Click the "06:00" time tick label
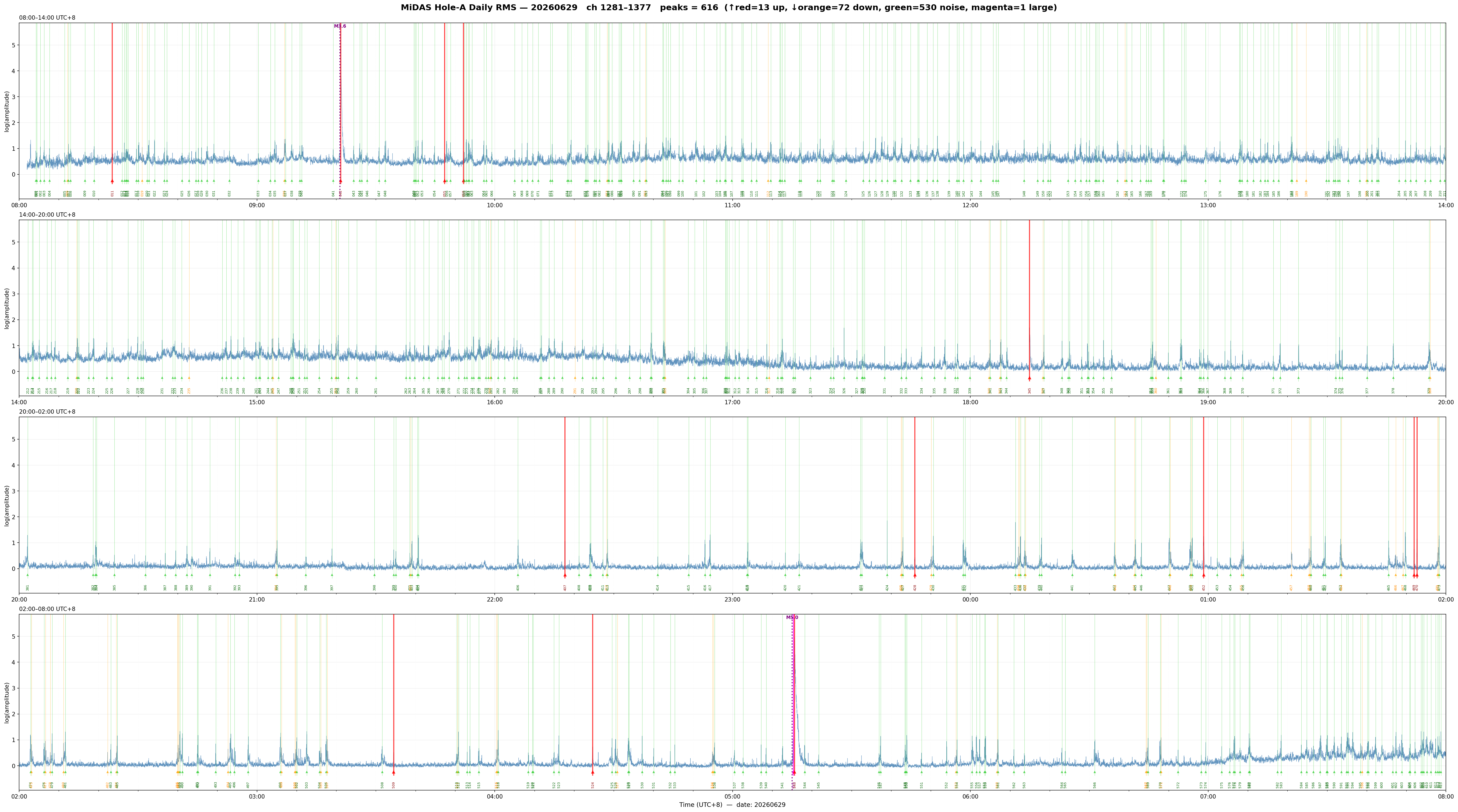The width and height of the screenshot is (1458, 812). tap(970, 797)
